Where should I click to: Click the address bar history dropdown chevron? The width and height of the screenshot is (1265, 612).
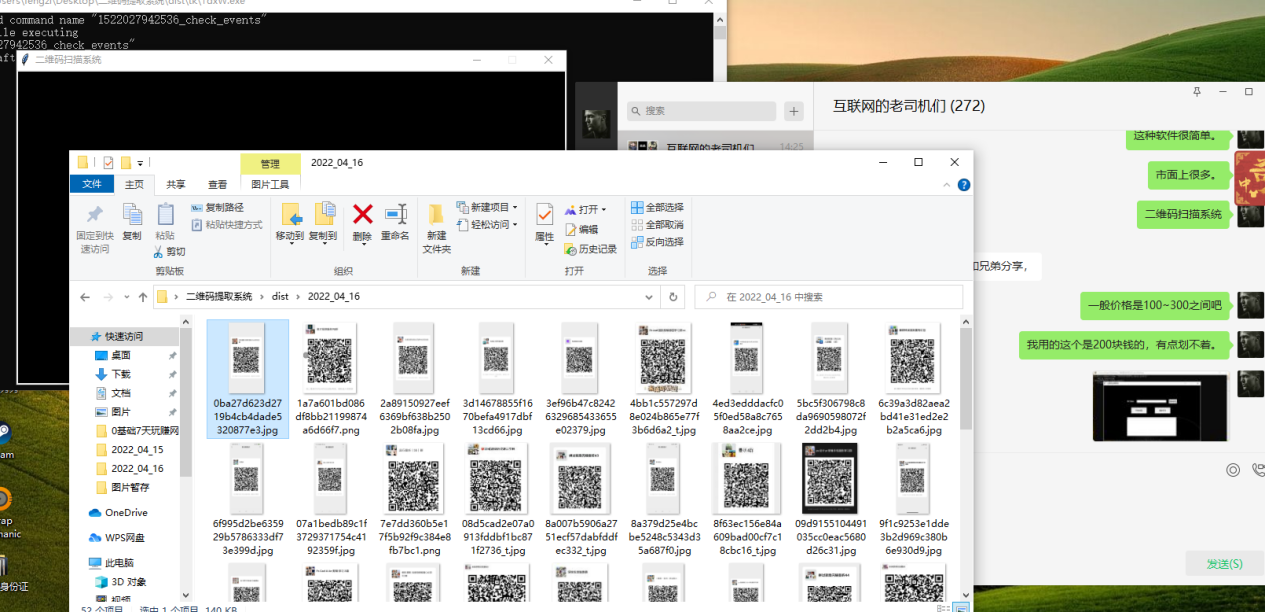point(649,297)
